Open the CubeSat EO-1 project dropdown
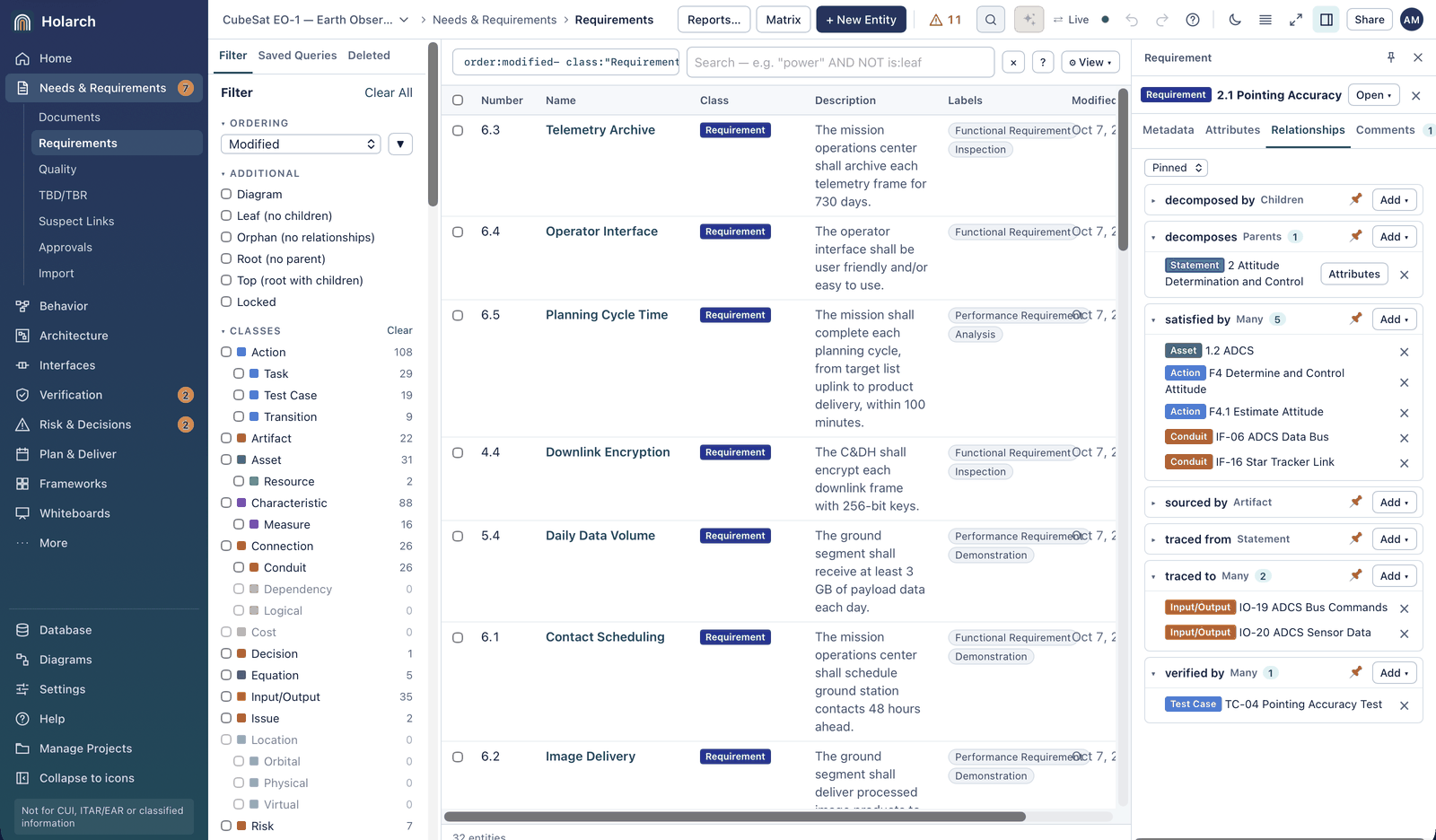Viewport: 1436px width, 840px height. point(316,20)
